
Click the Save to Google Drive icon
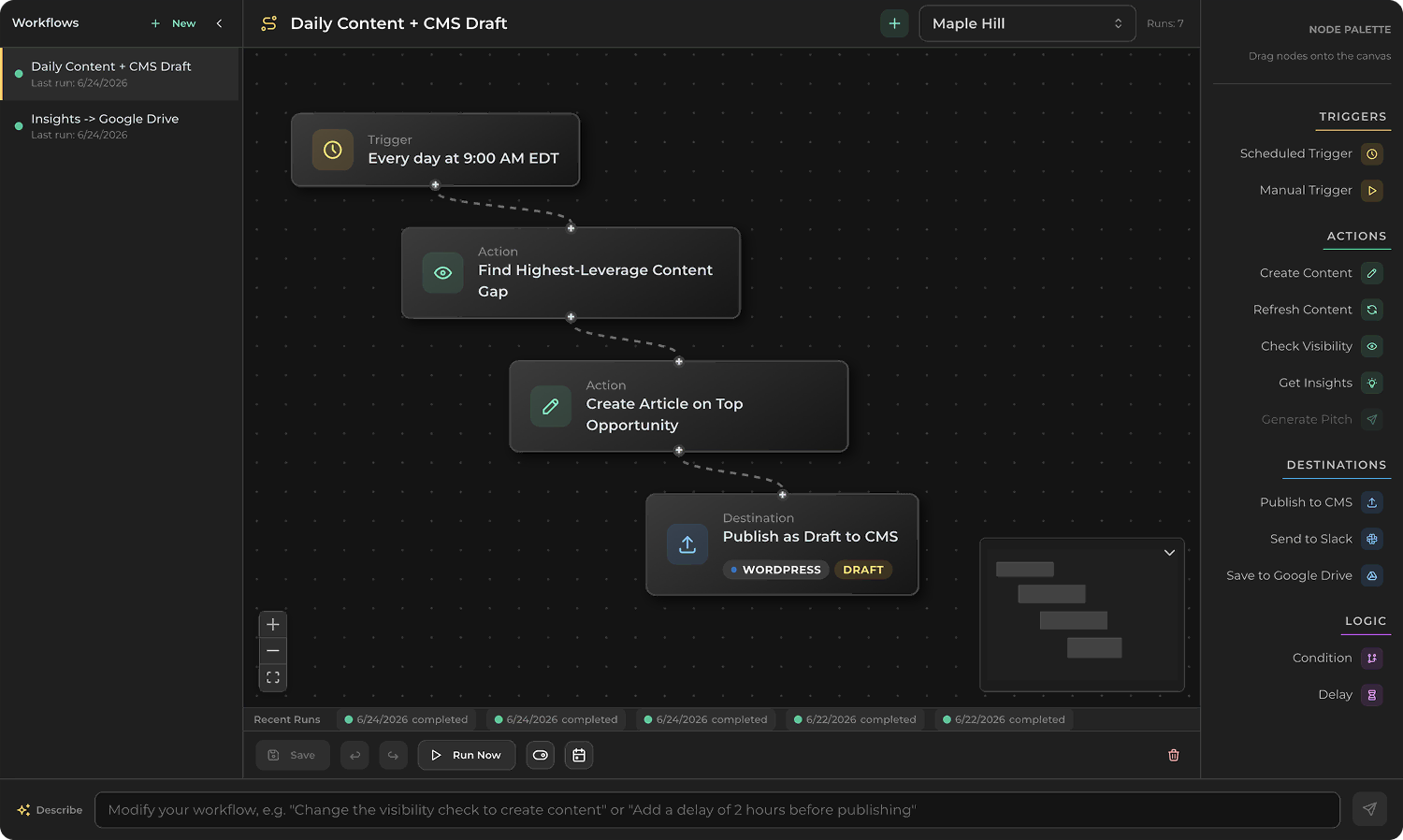(x=1371, y=575)
